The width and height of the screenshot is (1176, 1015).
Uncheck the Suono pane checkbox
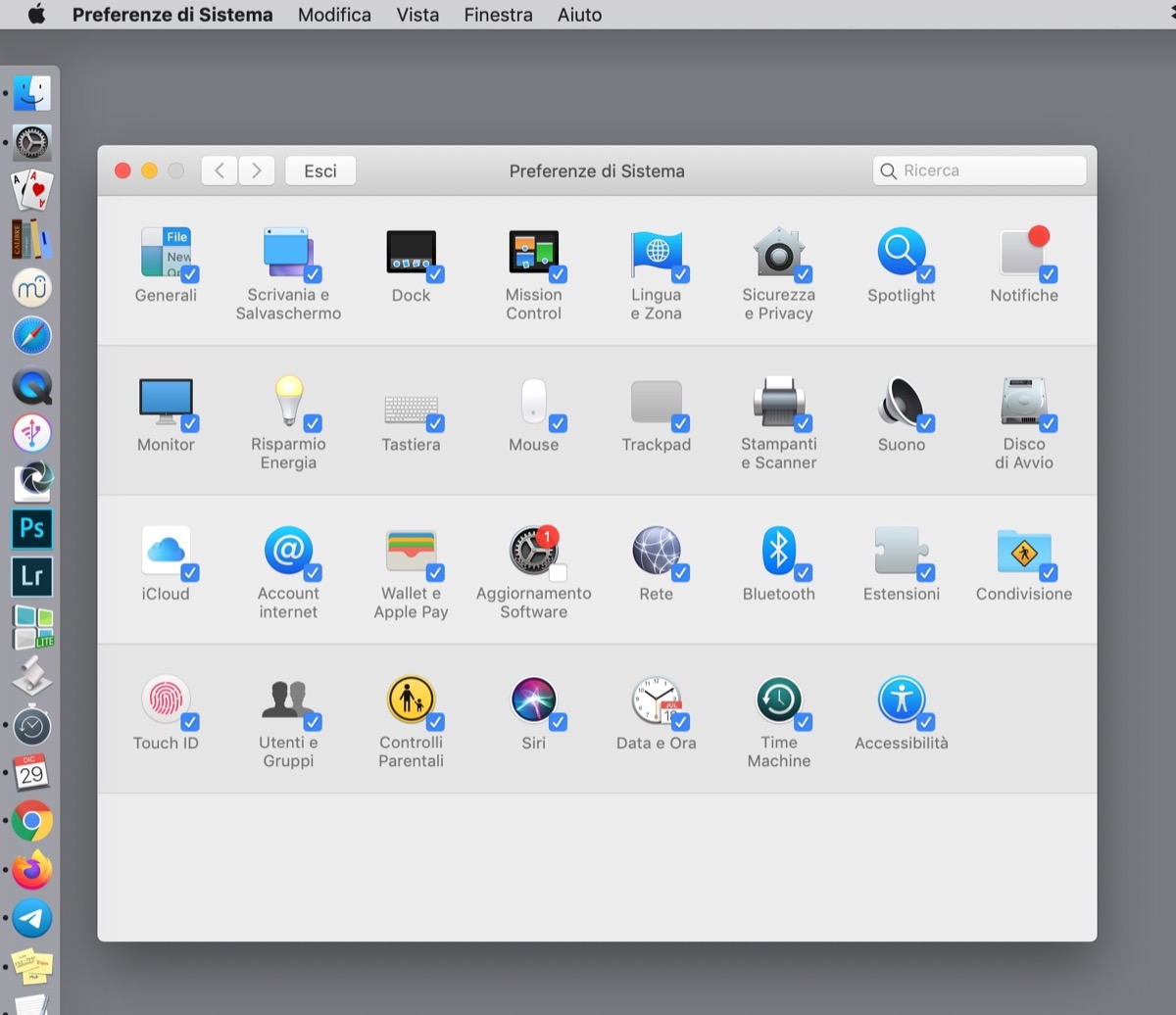[925, 423]
